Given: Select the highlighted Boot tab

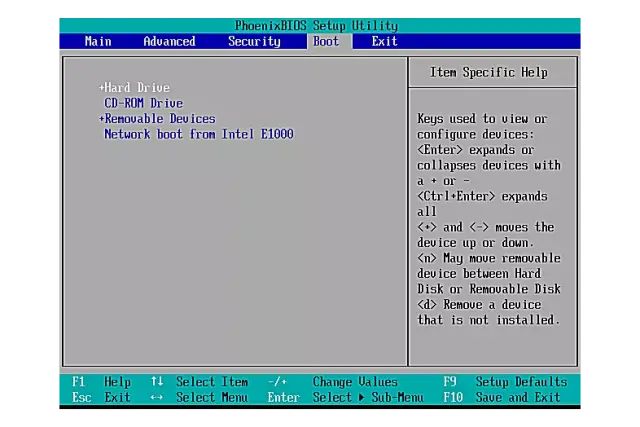Looking at the screenshot, I should pyautogui.click(x=326, y=41).
